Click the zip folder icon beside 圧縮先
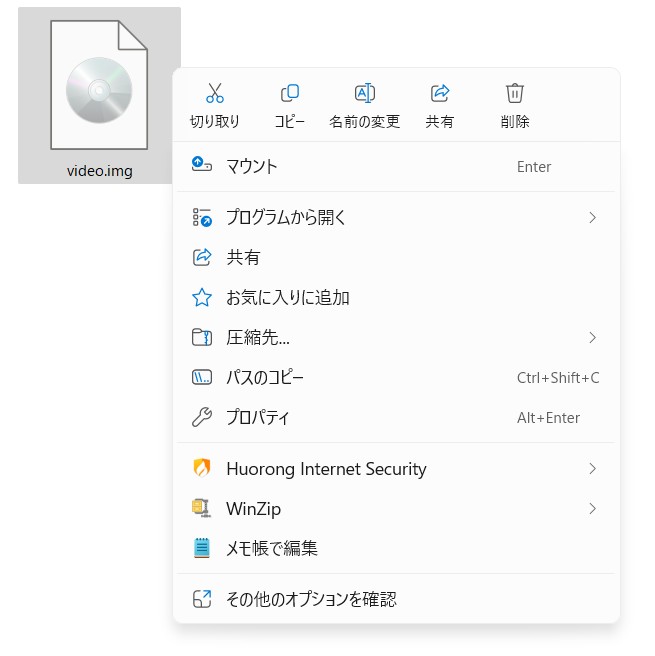 pyautogui.click(x=202, y=337)
